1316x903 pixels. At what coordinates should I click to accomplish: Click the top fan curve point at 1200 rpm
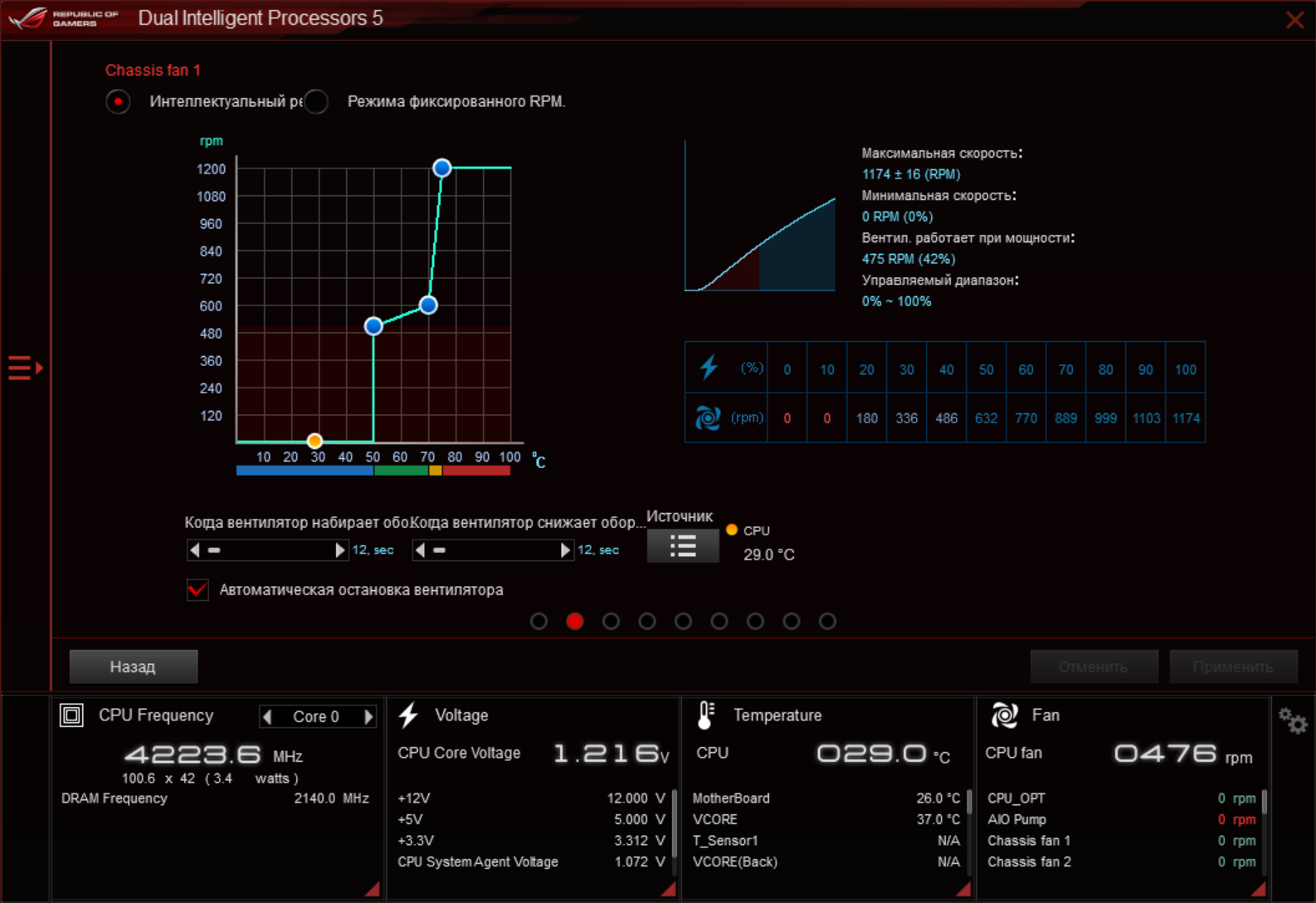[x=441, y=168]
